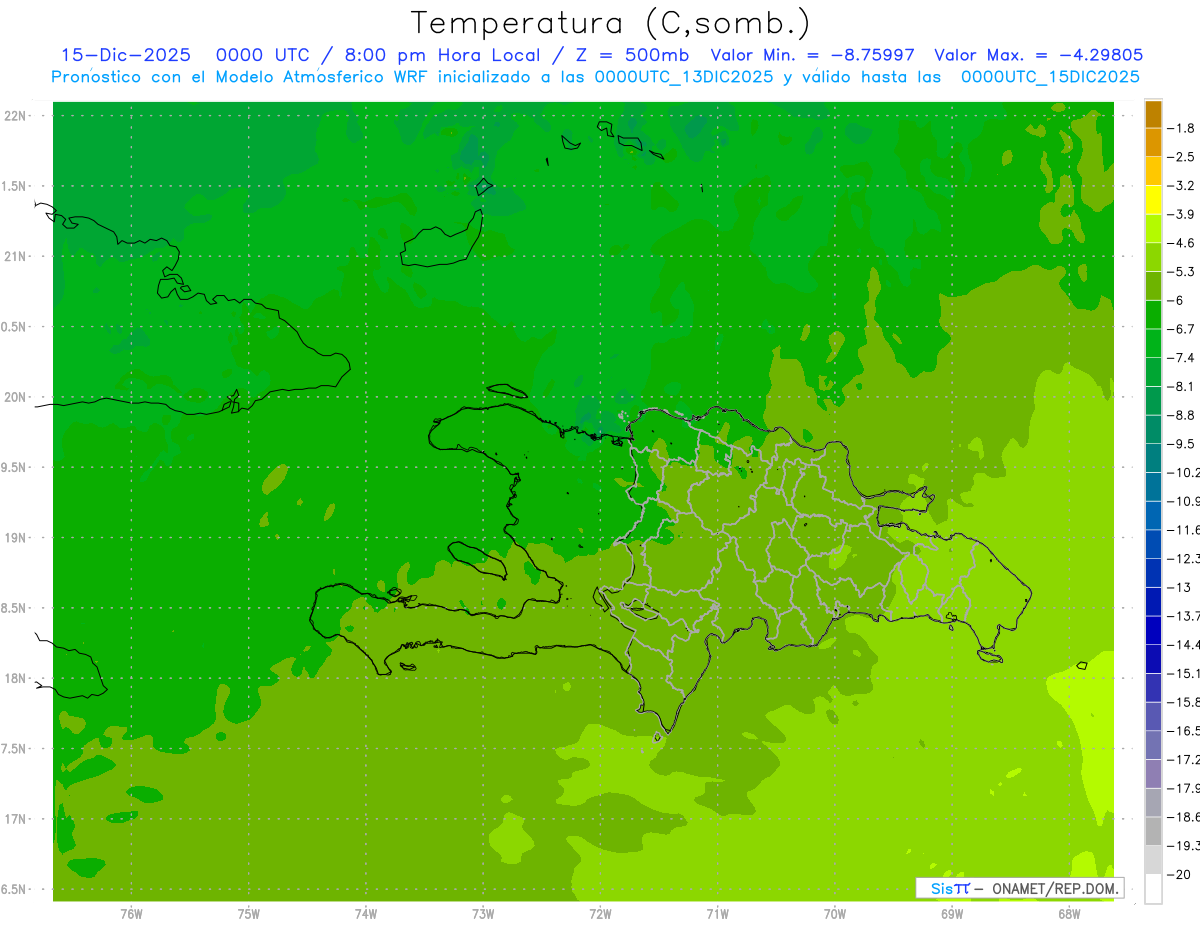This screenshot has height=927, width=1200.
Task: Click the '20N' latitude label
Action: tap(16, 397)
